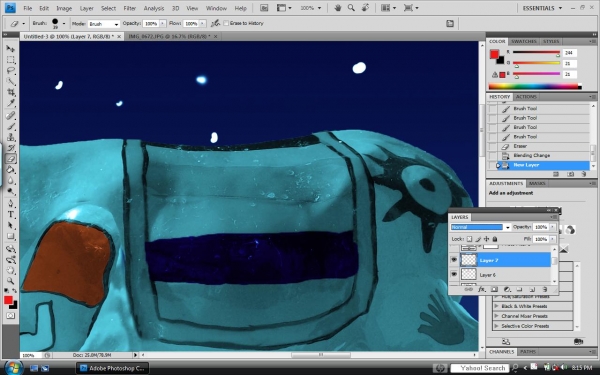Expand Black & White Presets
The image size is (600, 375).
[x=496, y=306]
